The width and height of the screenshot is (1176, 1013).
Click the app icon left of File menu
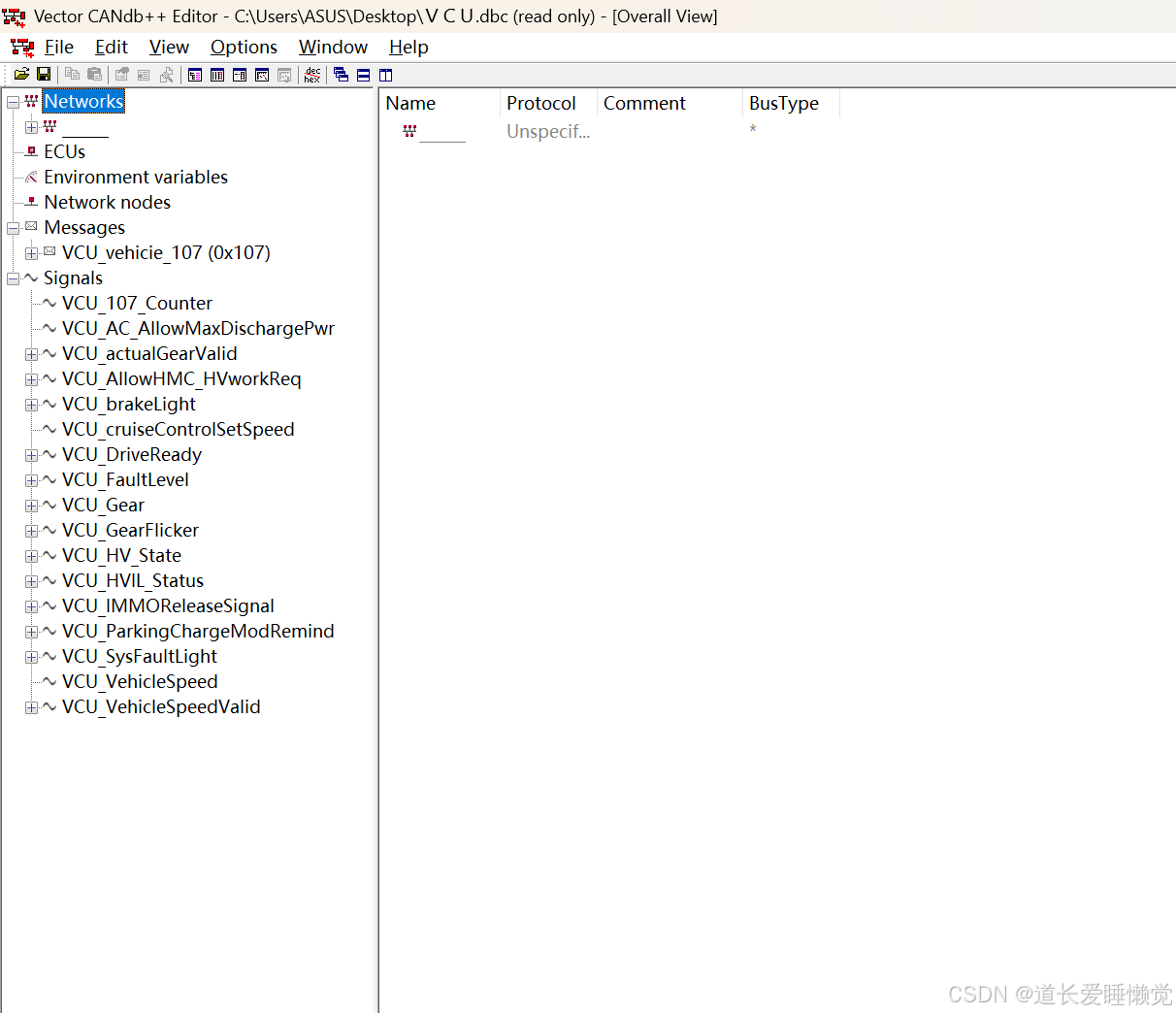[x=22, y=47]
